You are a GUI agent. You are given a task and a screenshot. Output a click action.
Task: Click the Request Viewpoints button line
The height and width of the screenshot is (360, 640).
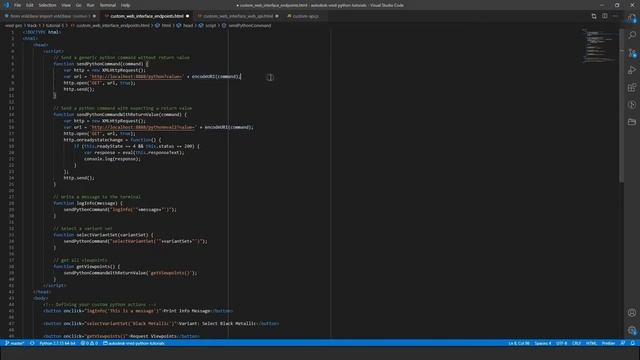(122, 336)
